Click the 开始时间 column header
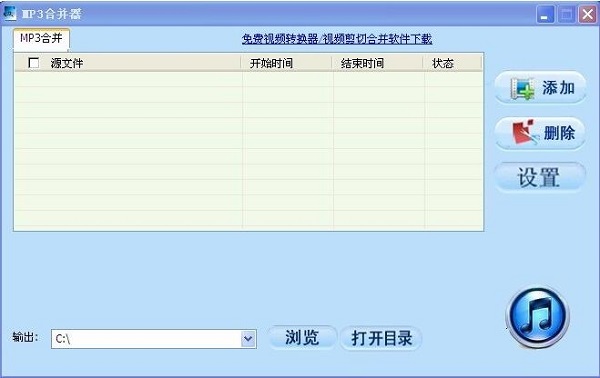Screen dimensions: 600x378 pyautogui.click(x=286, y=63)
